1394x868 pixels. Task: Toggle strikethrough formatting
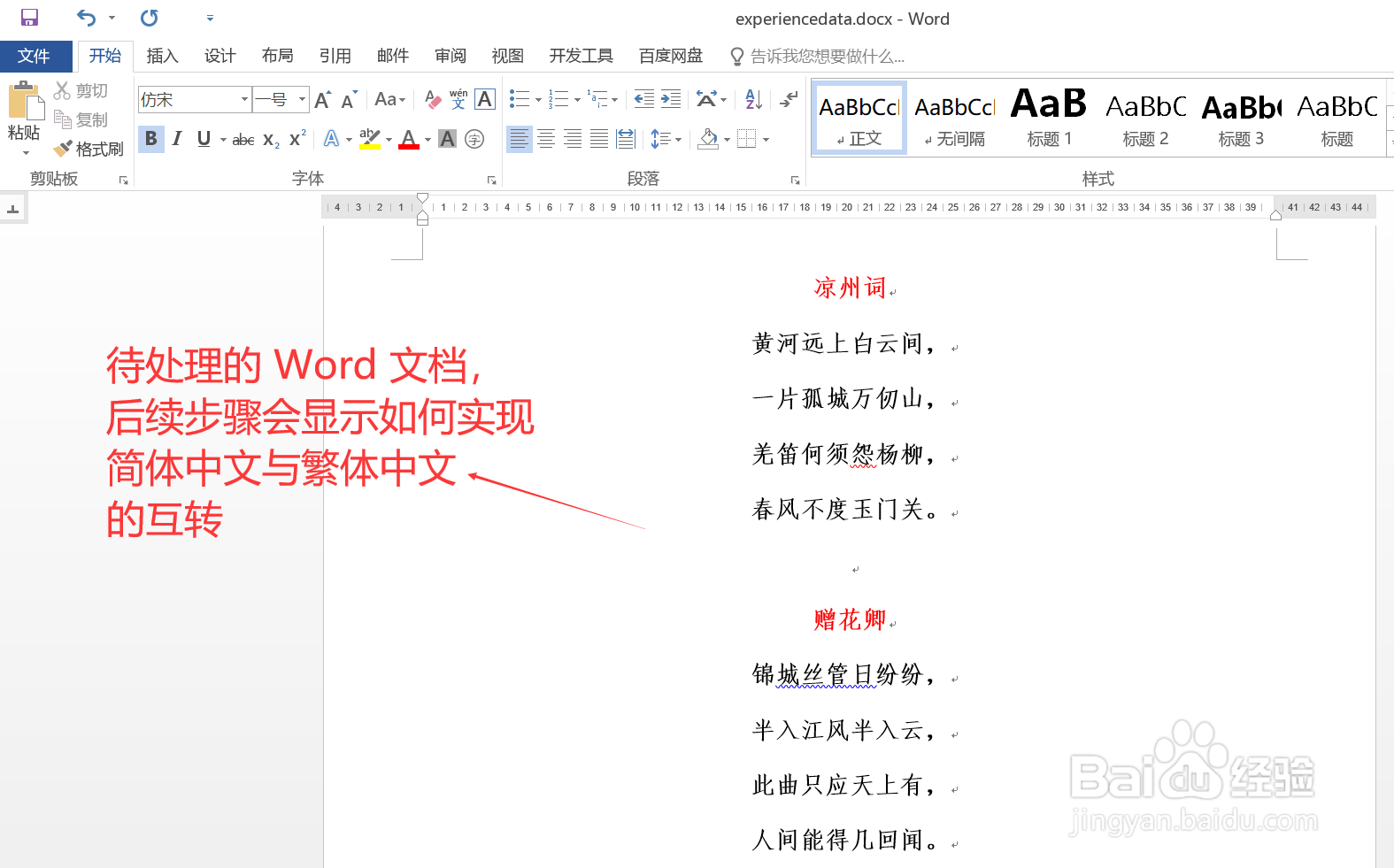tap(243, 139)
